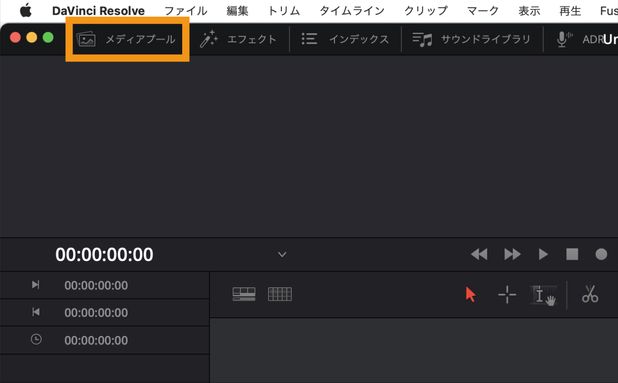Select the red arrow pointer tool
The width and height of the screenshot is (618, 383).
pos(471,294)
